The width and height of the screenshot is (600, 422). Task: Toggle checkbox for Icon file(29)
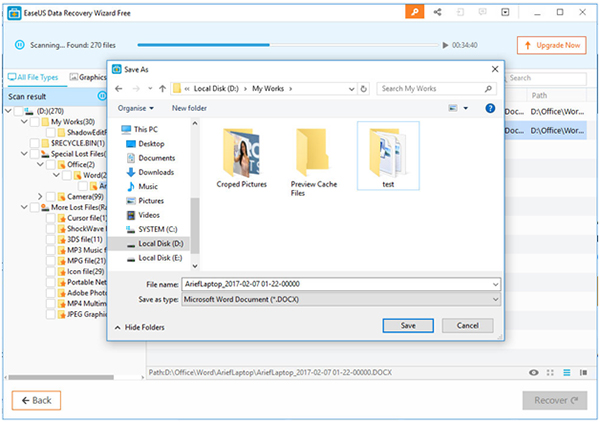coord(51,272)
